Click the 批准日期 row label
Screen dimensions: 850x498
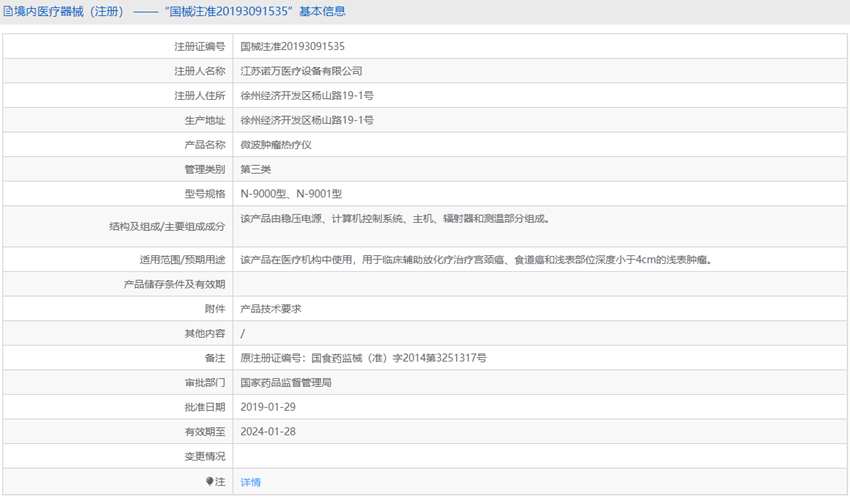[x=205, y=407]
